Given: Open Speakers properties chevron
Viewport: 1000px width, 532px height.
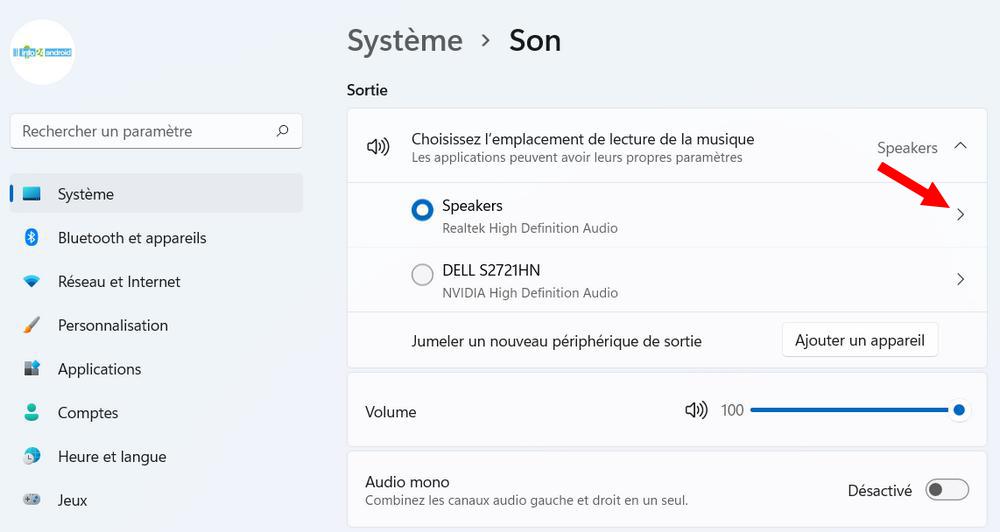Looking at the screenshot, I should point(960,215).
